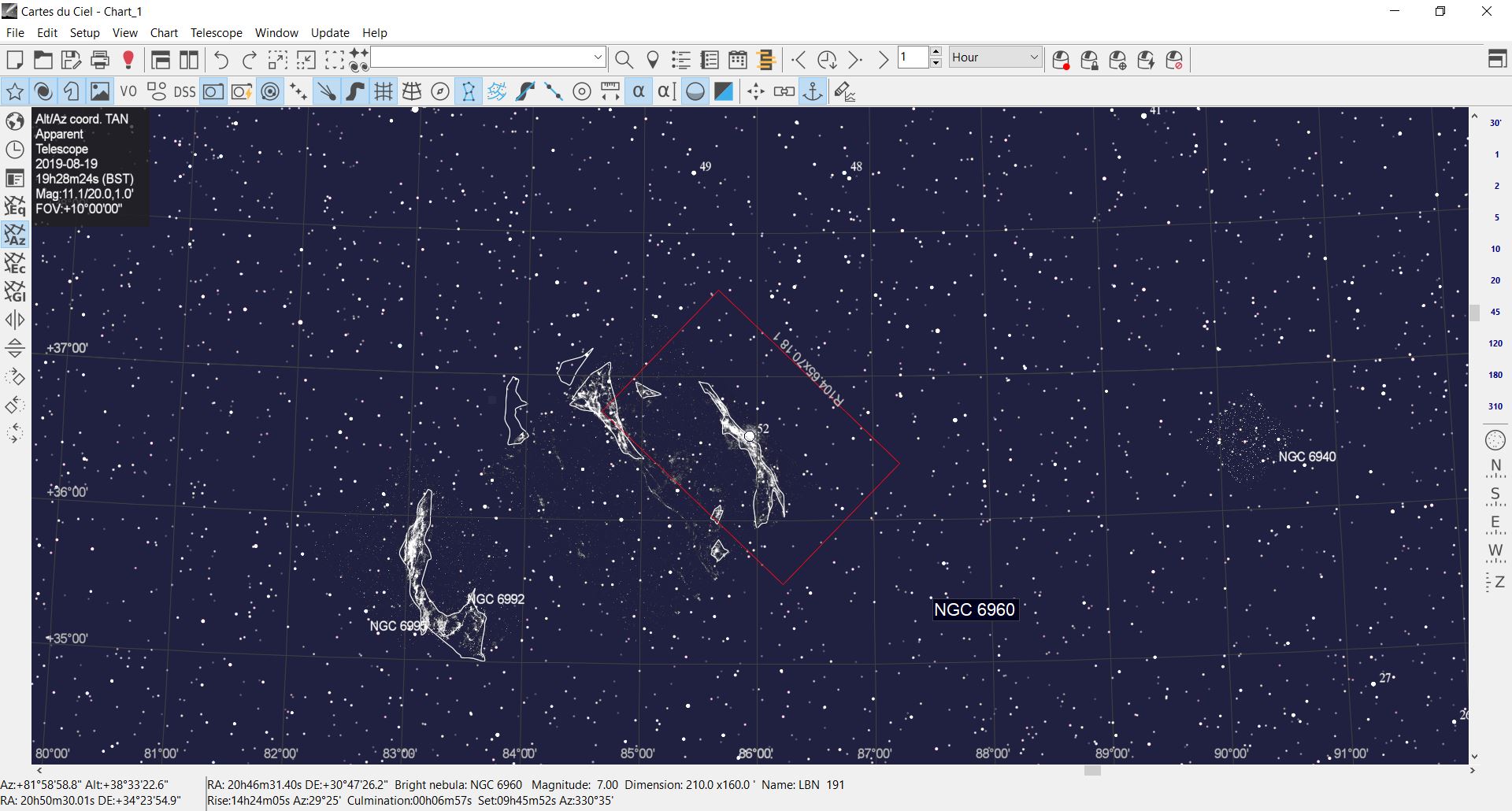Select the NGC 6992 nebula label
Screen dimensions: 1512x811
click(x=496, y=599)
